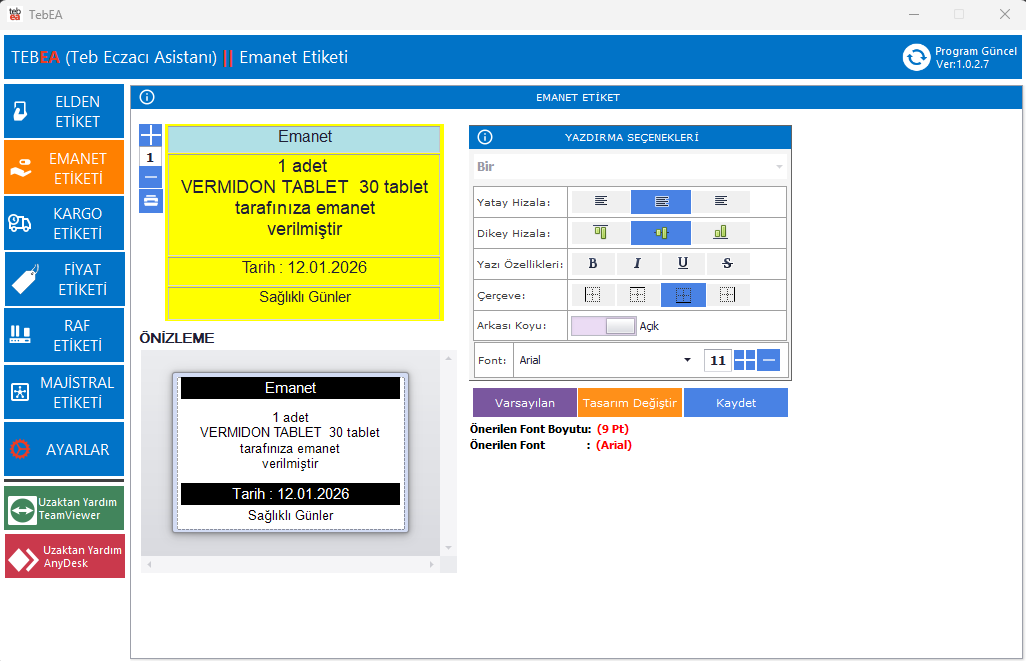This screenshot has height=661, width=1026.
Task: Apply the left border frame icon
Action: click(593, 295)
